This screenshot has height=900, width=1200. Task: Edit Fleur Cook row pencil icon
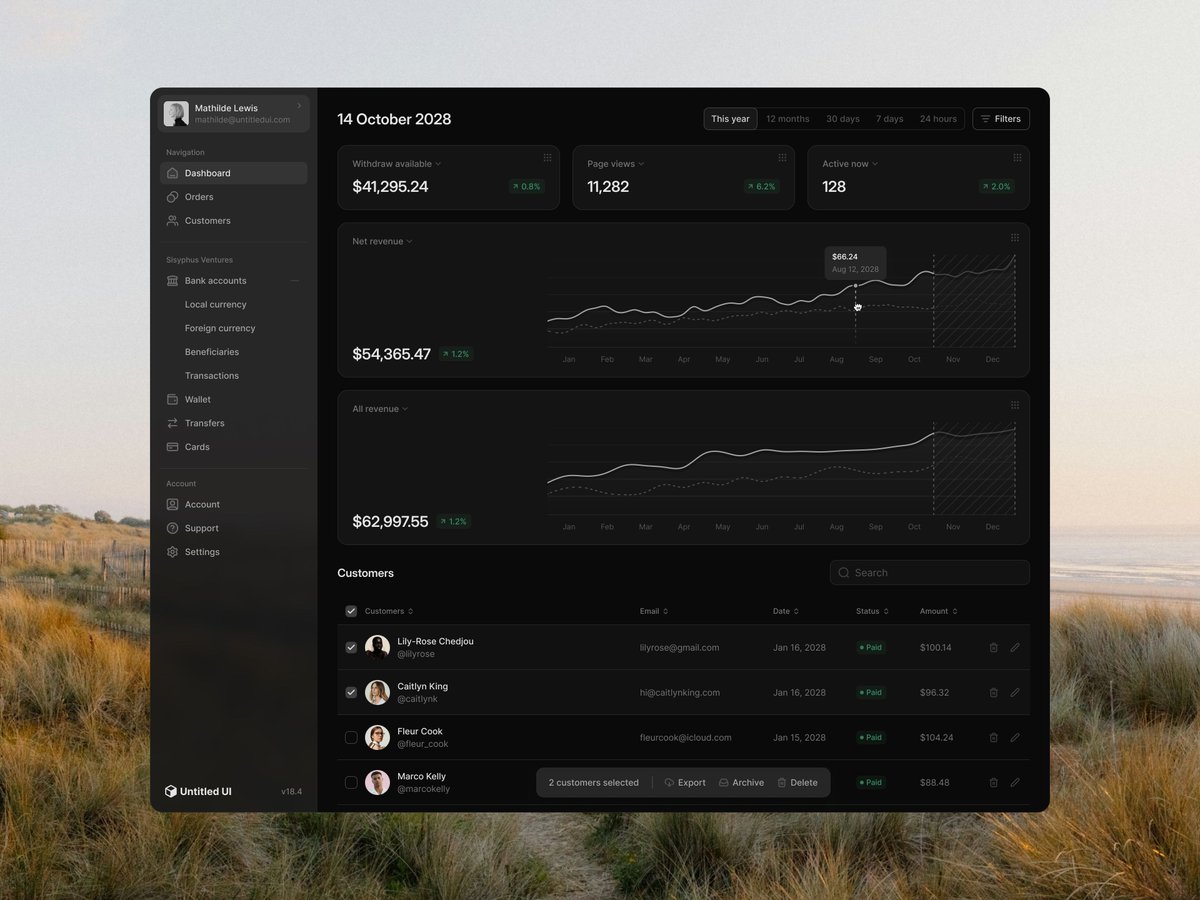click(1015, 737)
